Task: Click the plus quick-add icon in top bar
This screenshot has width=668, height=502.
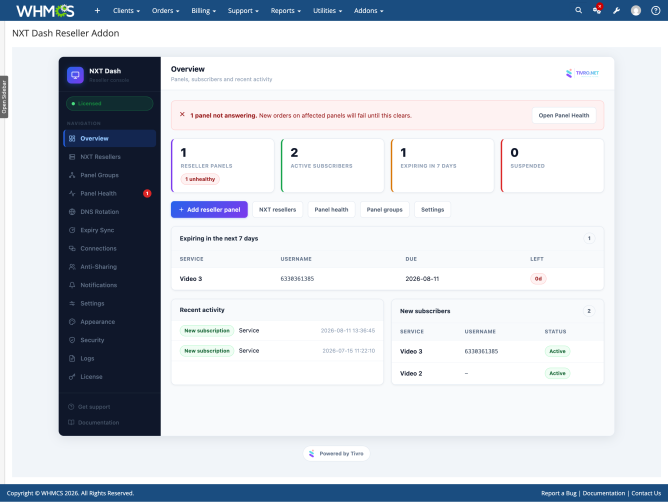Action: click(97, 11)
